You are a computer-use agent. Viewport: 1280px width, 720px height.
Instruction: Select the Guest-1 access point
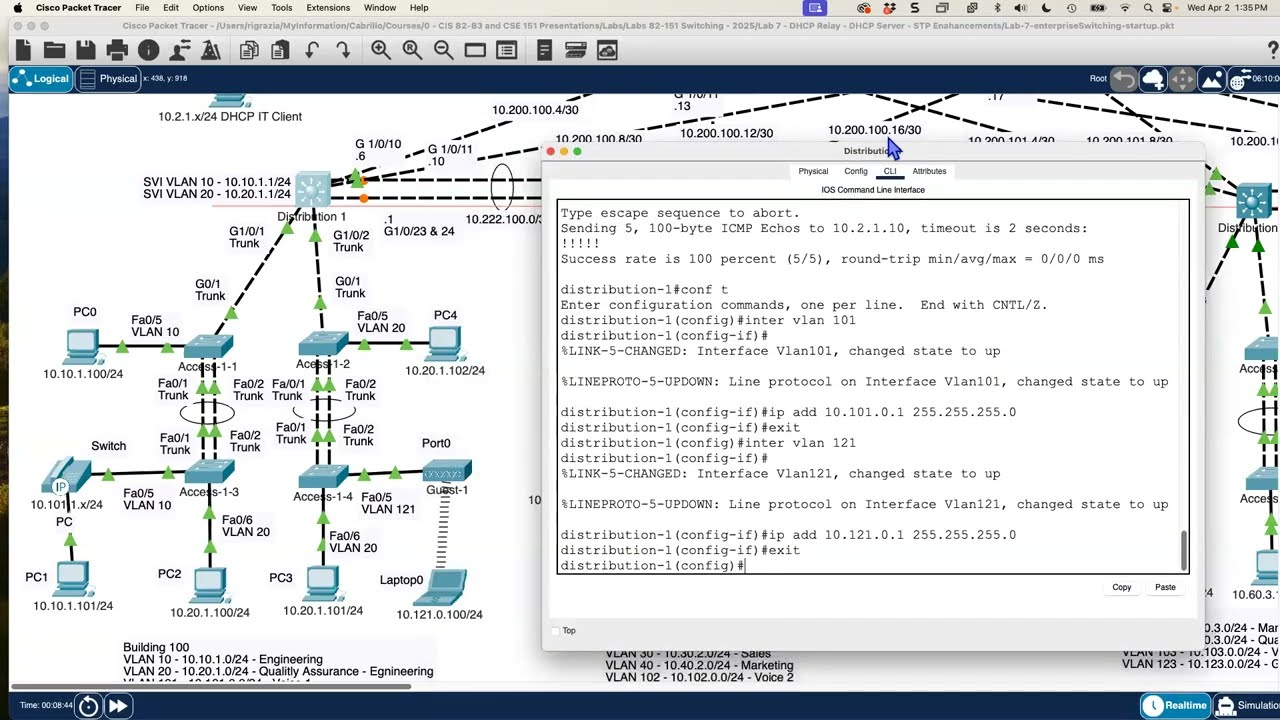447,469
